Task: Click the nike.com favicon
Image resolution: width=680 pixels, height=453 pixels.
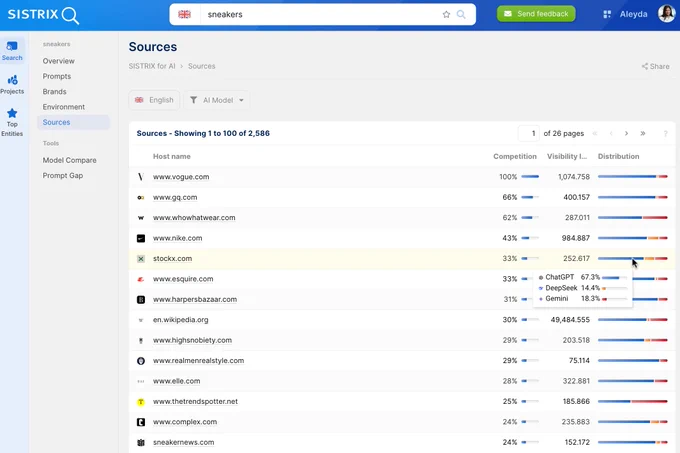Action: click(x=141, y=238)
